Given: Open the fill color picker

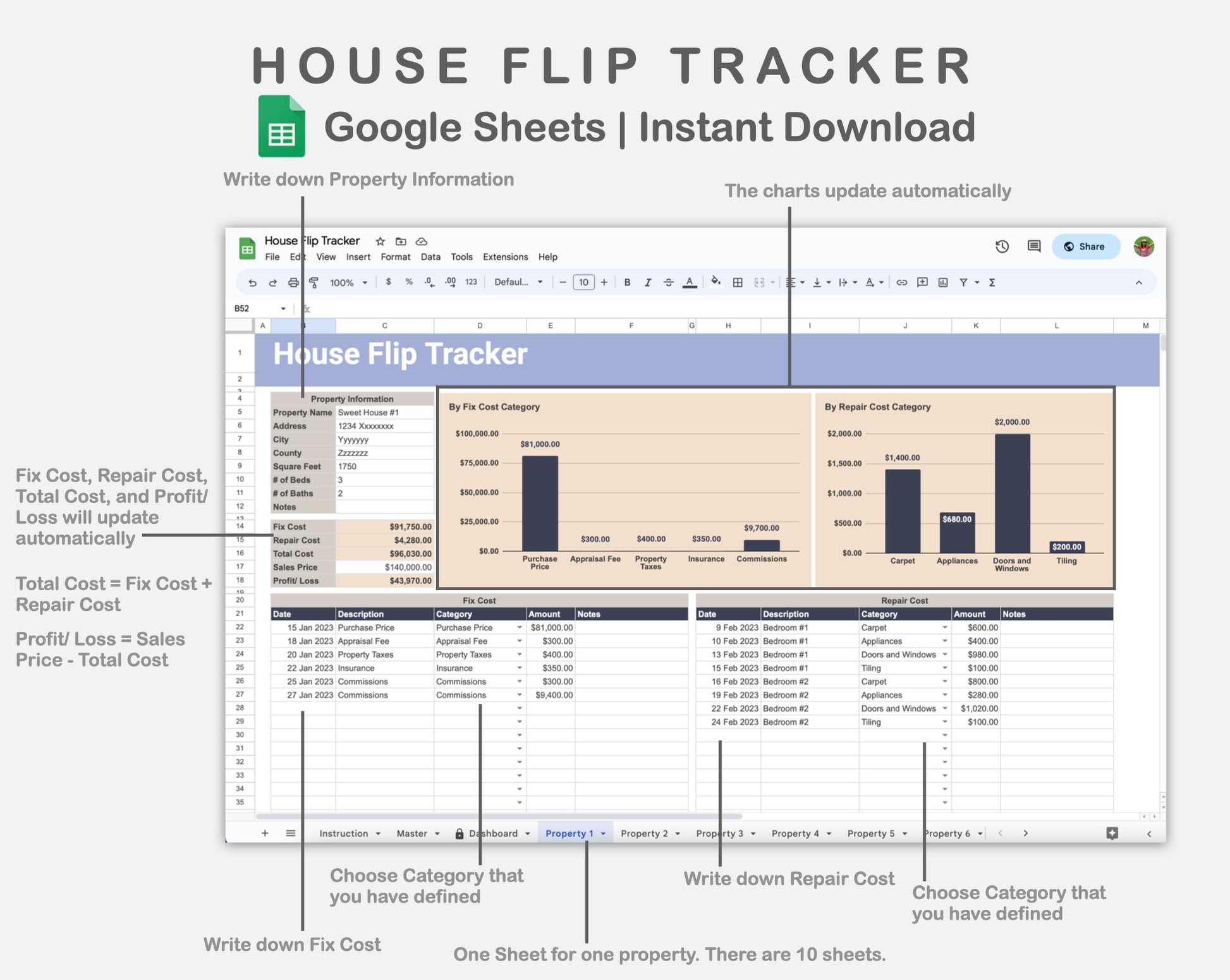Looking at the screenshot, I should point(715,282).
